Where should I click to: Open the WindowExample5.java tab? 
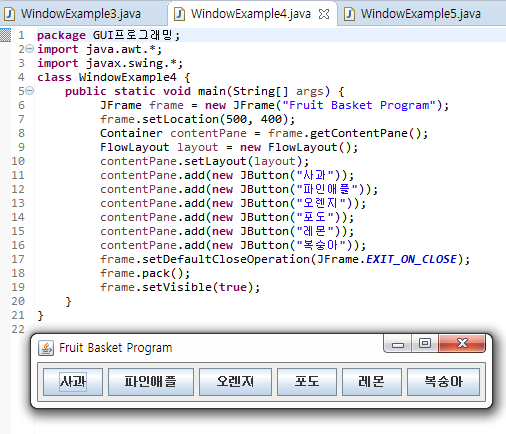[421, 14]
